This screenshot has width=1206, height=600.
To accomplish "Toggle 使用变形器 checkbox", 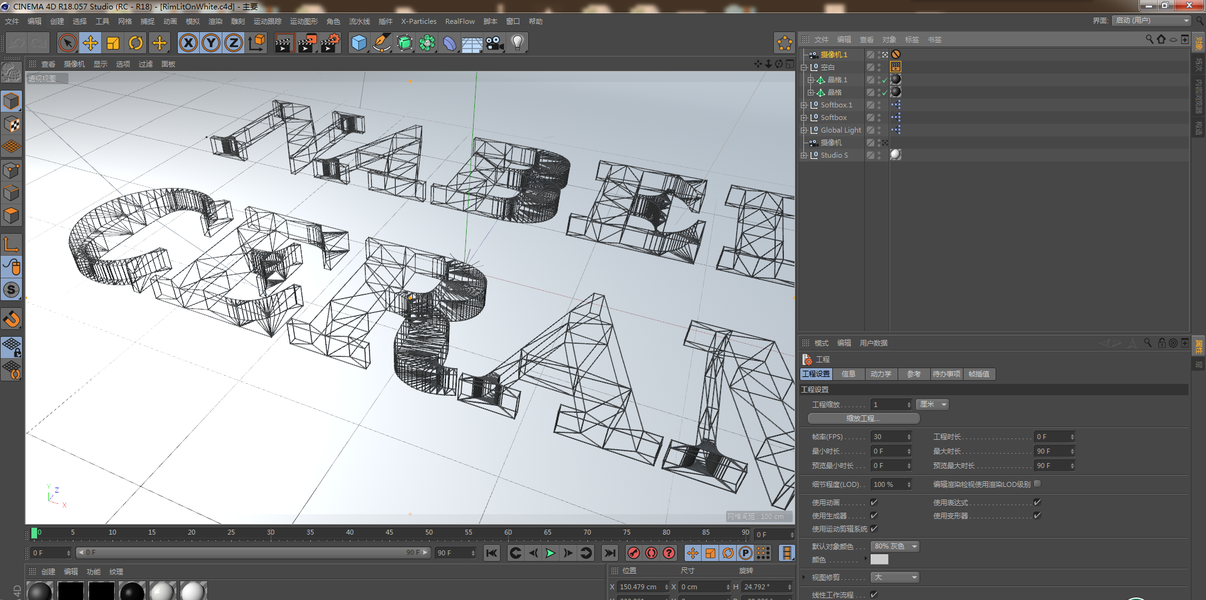I will click(x=1037, y=515).
